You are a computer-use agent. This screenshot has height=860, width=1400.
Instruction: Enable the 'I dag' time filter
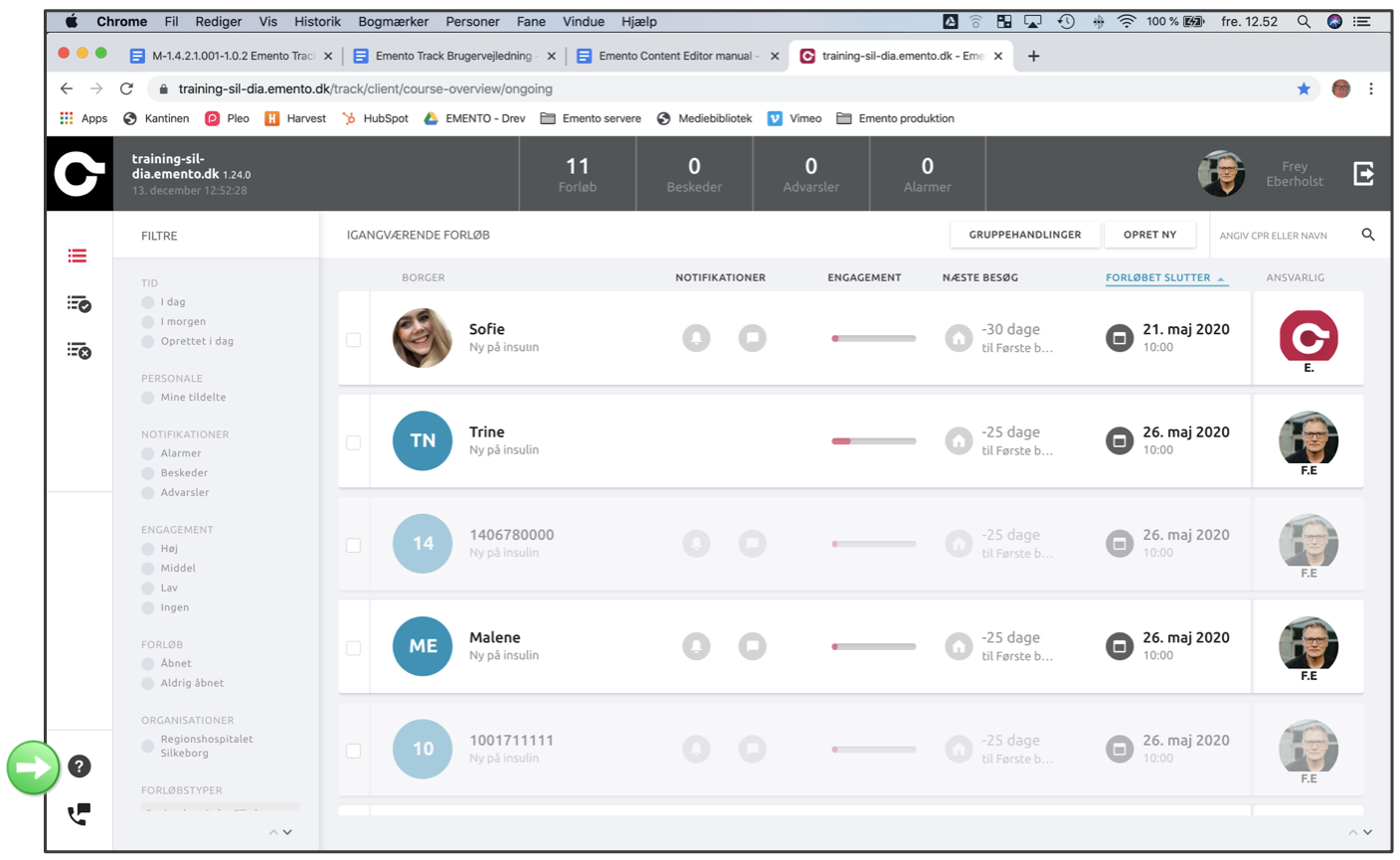click(x=148, y=302)
